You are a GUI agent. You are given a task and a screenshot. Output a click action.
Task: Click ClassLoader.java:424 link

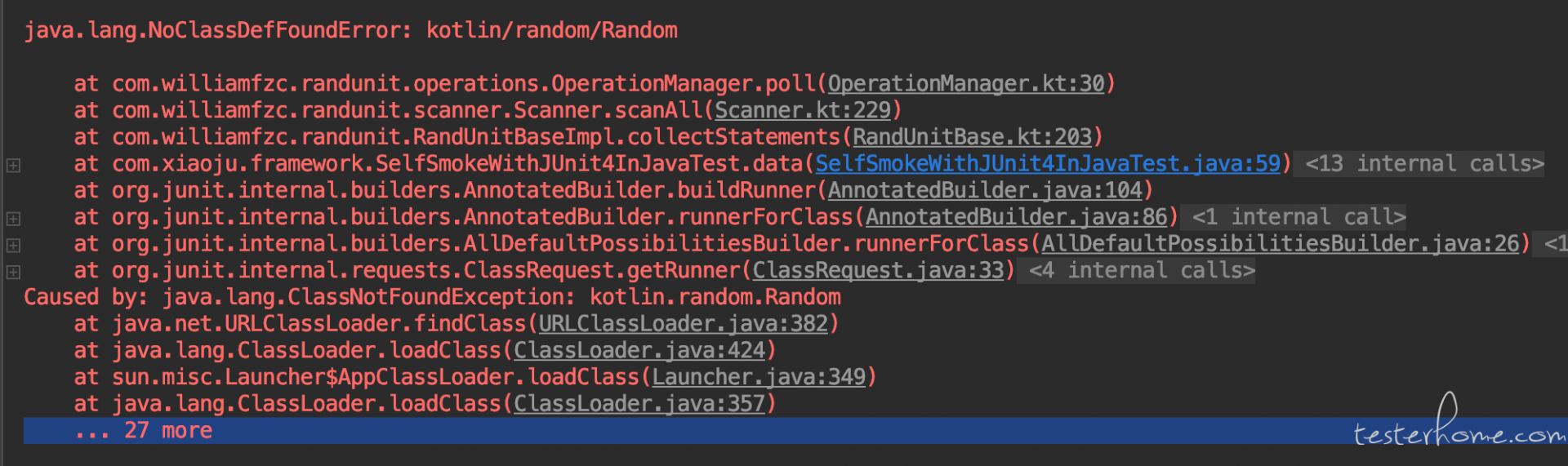pos(639,351)
